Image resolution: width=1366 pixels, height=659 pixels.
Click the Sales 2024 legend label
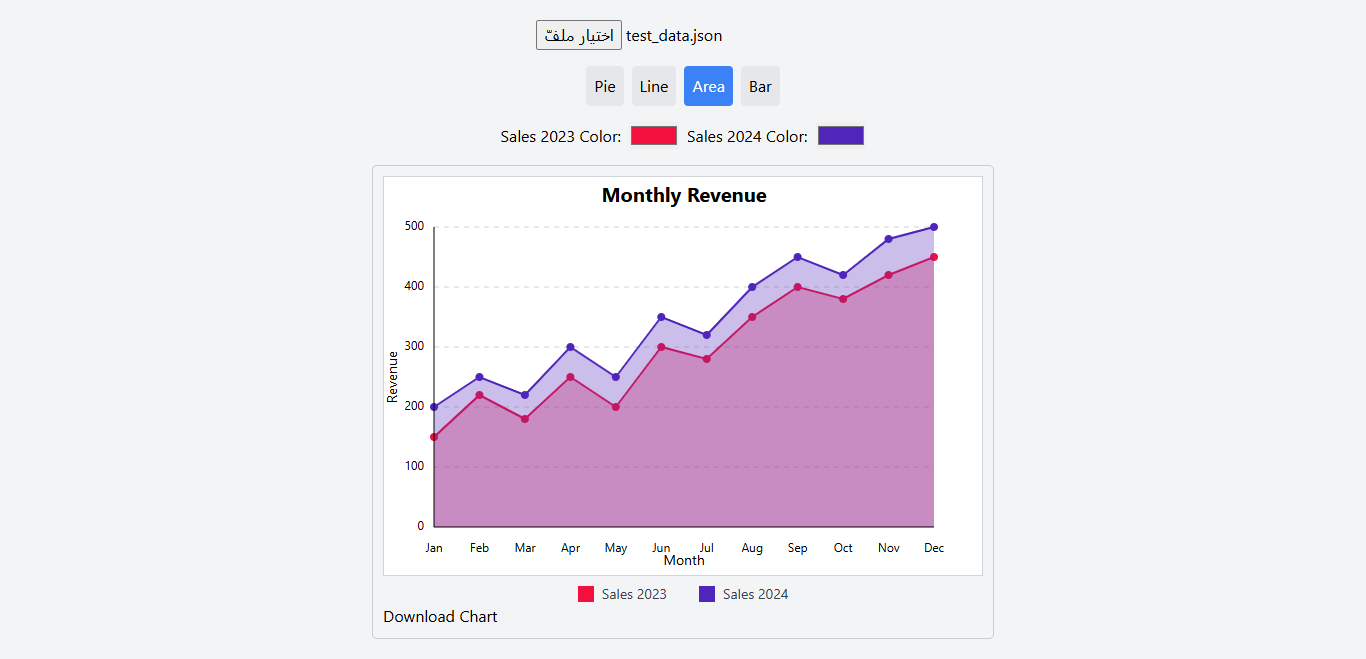point(755,594)
